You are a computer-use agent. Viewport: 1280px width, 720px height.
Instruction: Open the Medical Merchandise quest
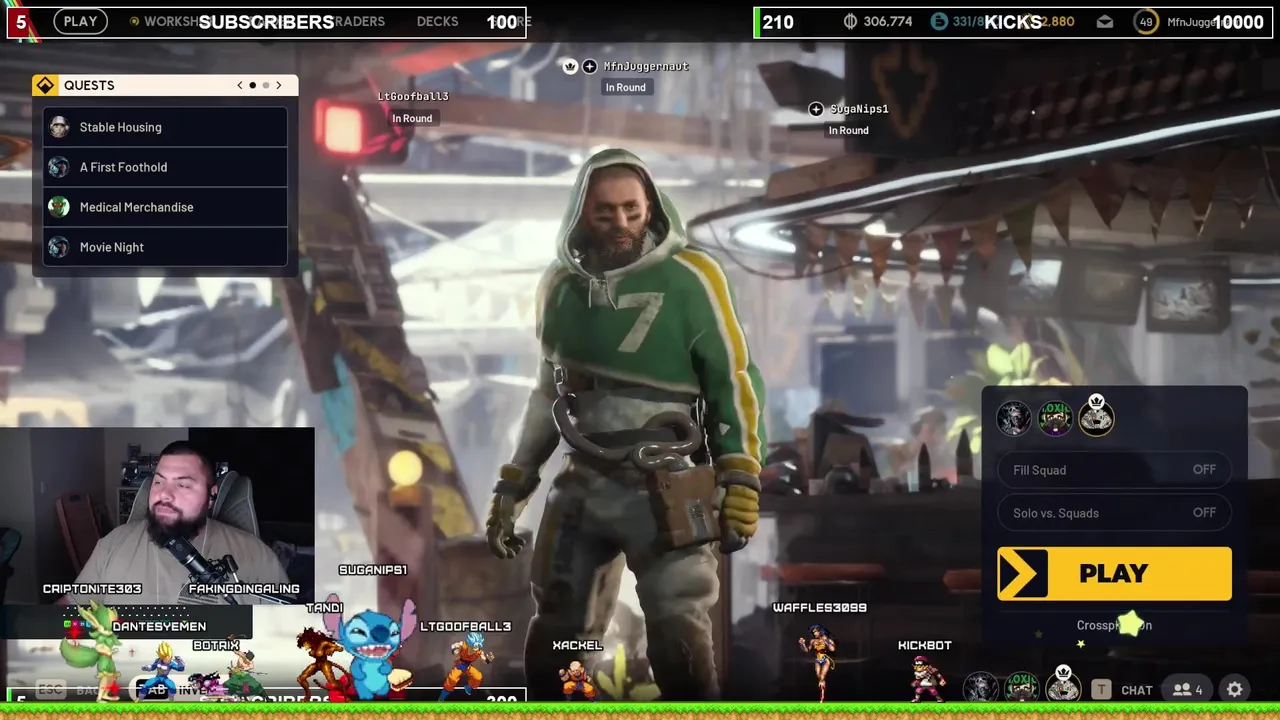point(165,207)
